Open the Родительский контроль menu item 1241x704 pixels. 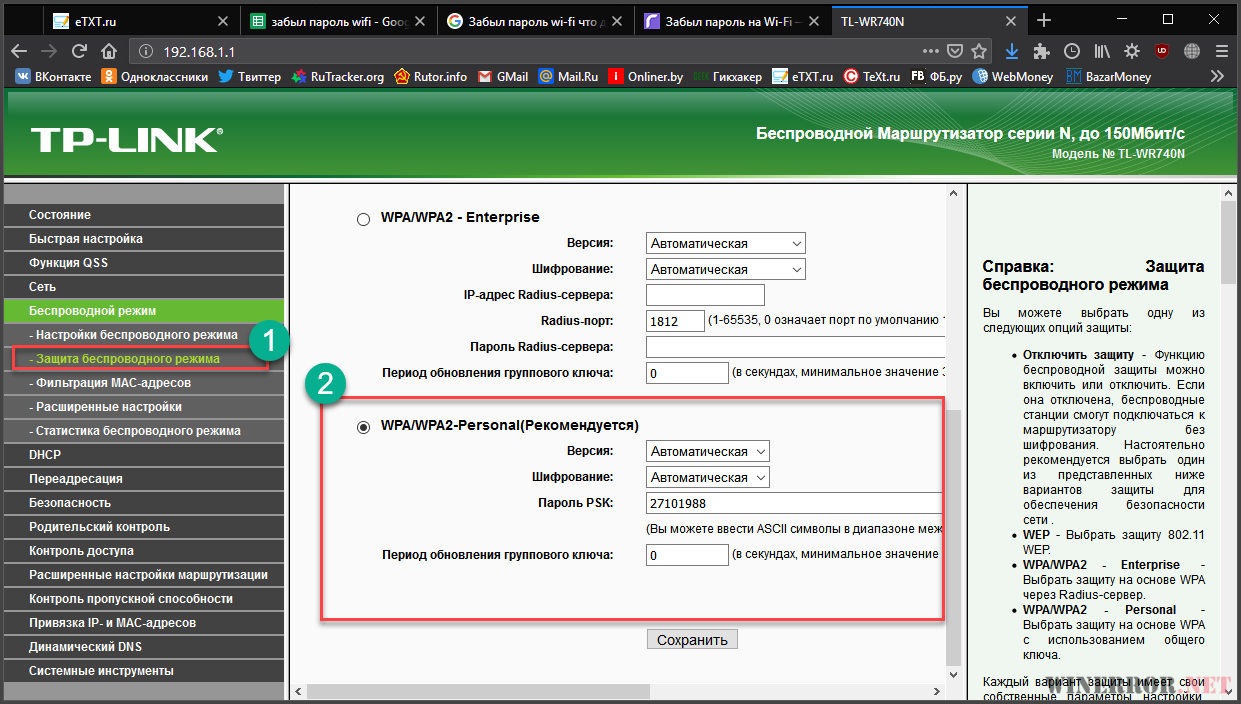click(x=144, y=527)
